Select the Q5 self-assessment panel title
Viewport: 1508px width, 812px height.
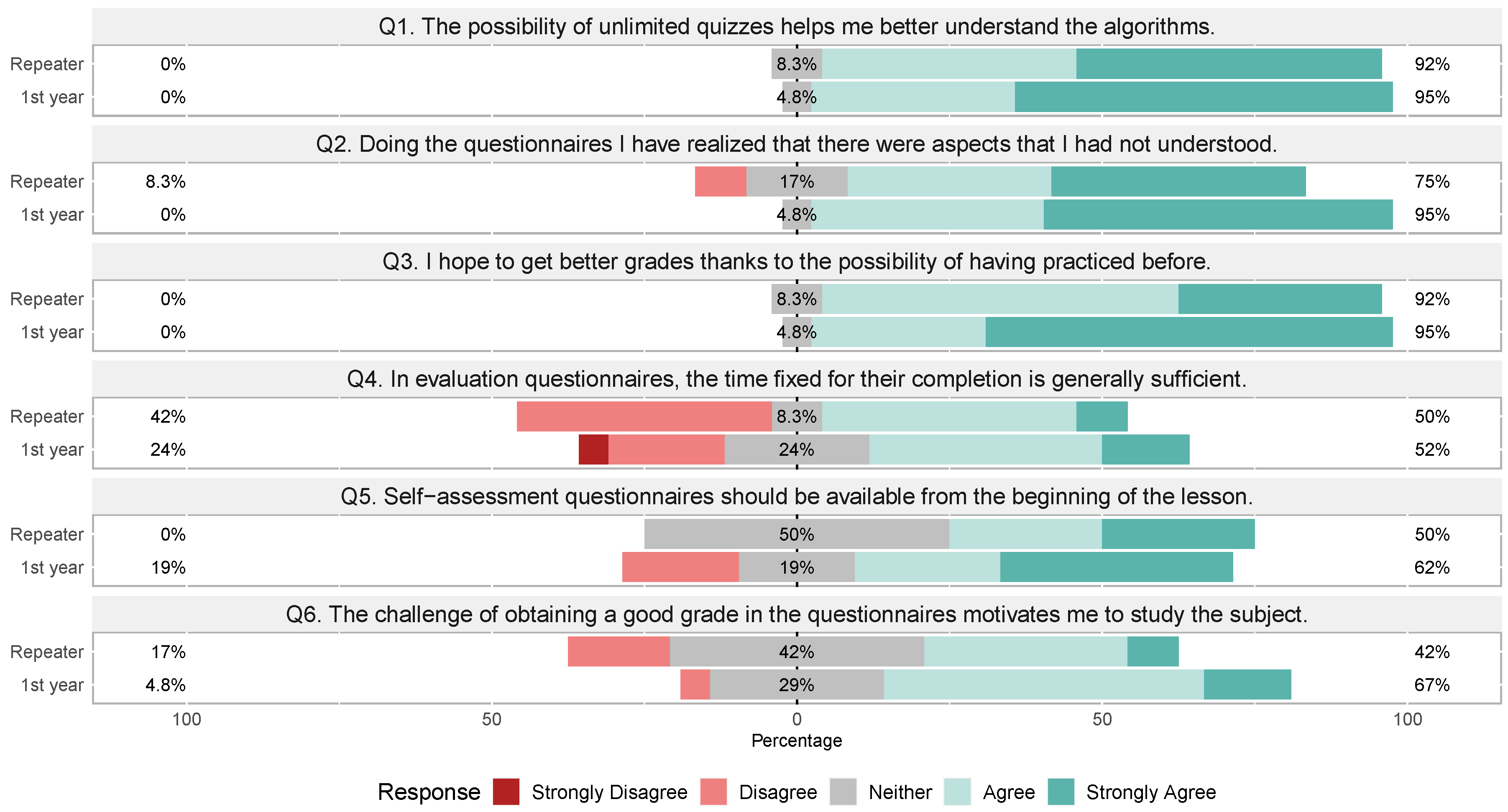(796, 497)
